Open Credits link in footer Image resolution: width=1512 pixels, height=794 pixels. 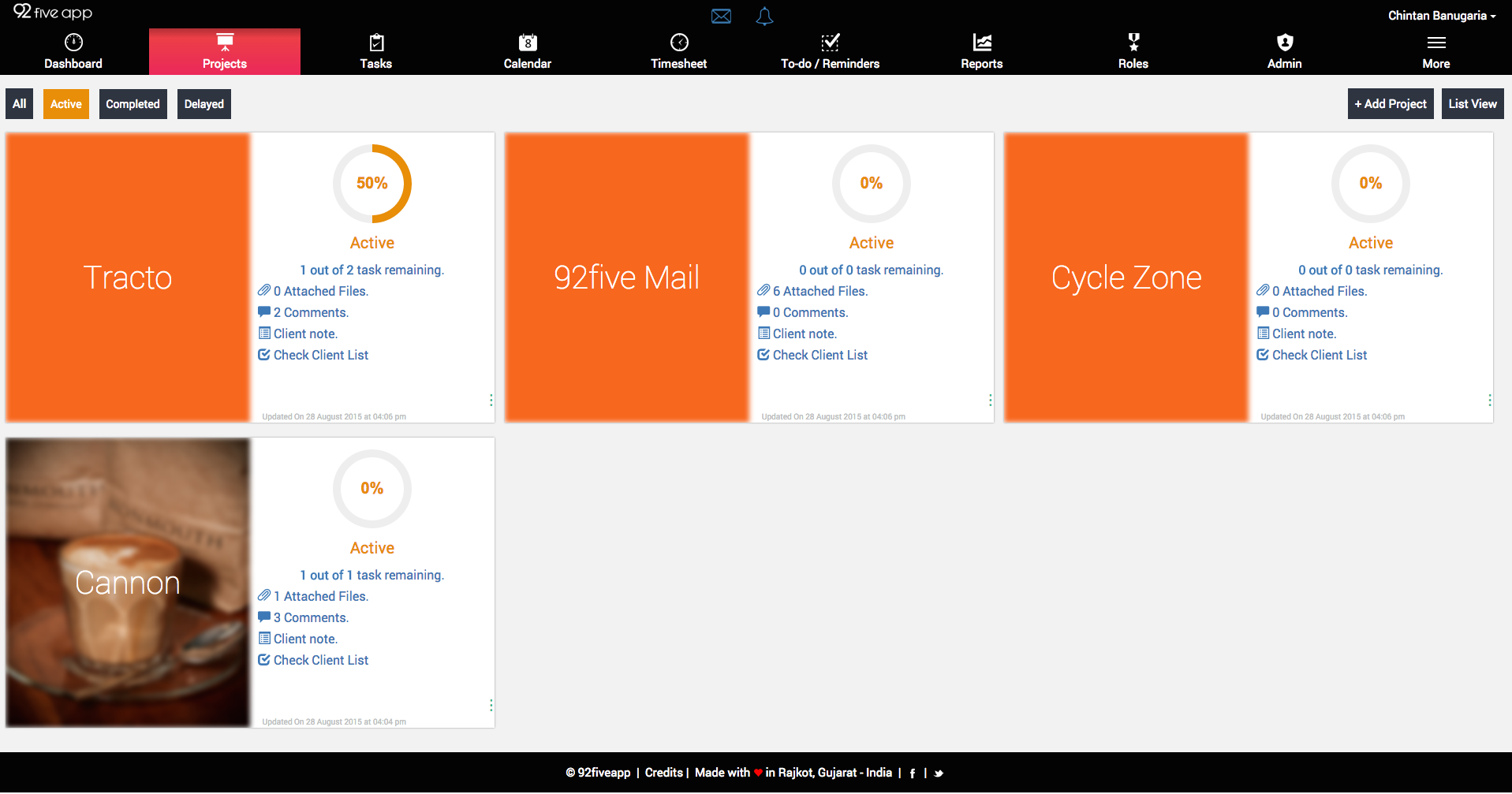pos(664,773)
